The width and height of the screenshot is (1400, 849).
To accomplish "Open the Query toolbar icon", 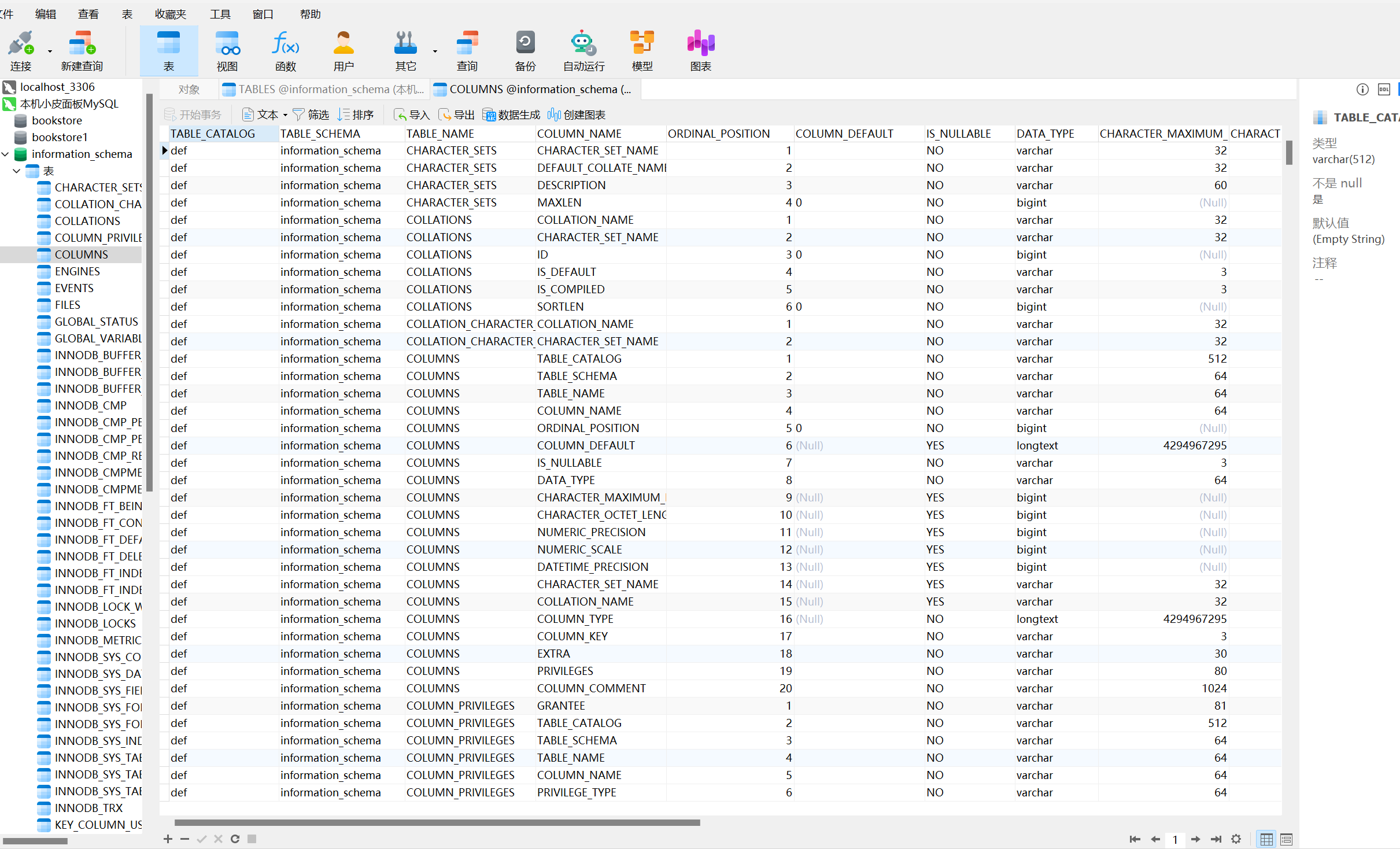I will (x=467, y=43).
